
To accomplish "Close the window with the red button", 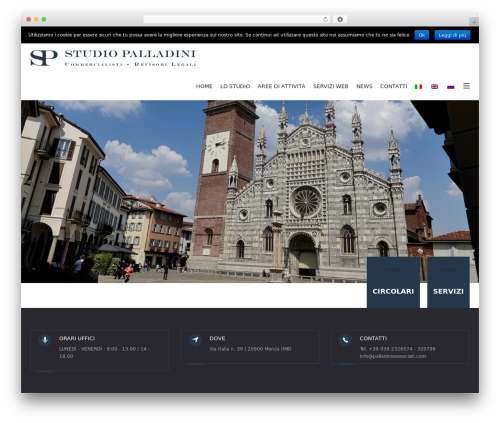I will point(29,20).
